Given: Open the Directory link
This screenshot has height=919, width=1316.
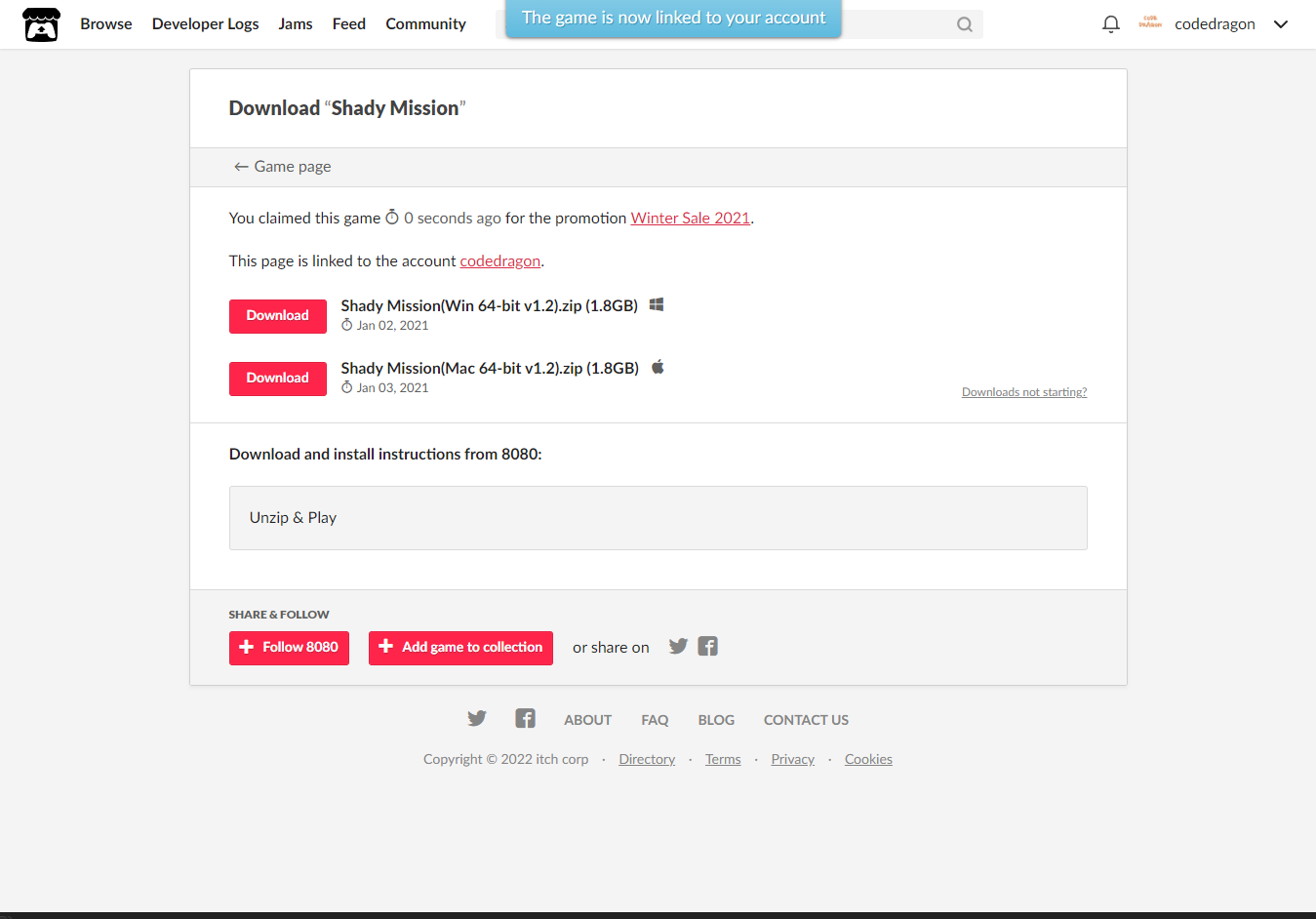Looking at the screenshot, I should point(647,759).
